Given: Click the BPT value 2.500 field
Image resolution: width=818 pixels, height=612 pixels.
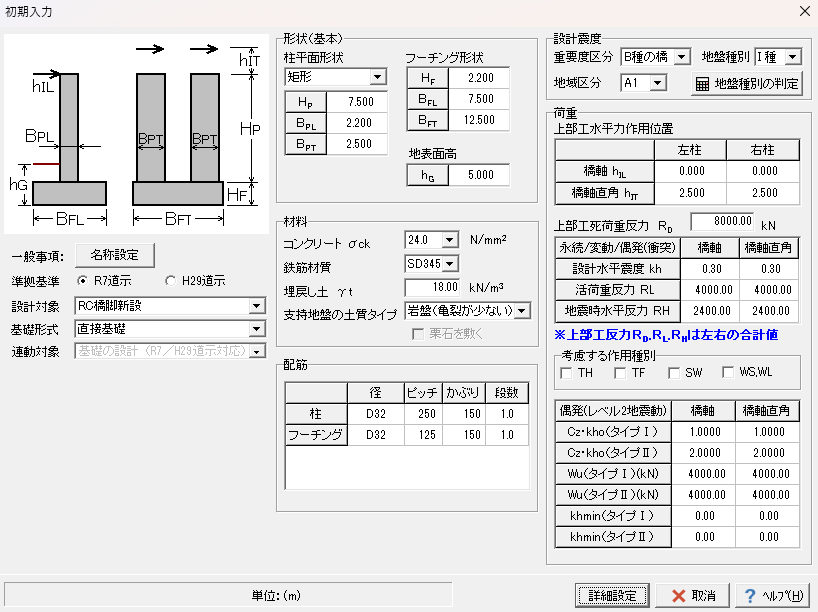Looking at the screenshot, I should click(358, 144).
